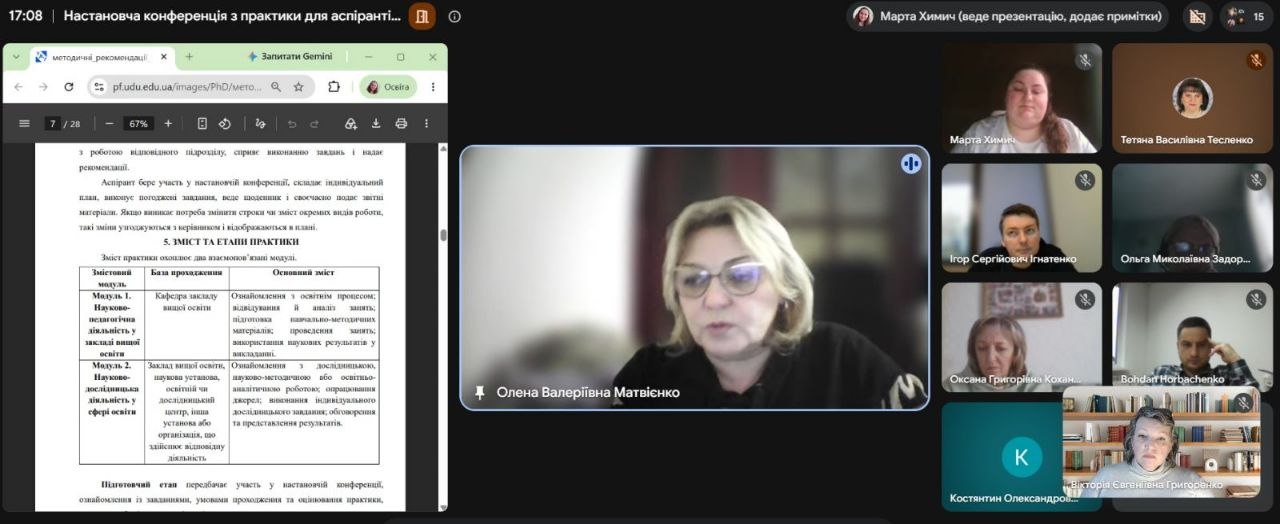Reload the browser page

(69, 87)
